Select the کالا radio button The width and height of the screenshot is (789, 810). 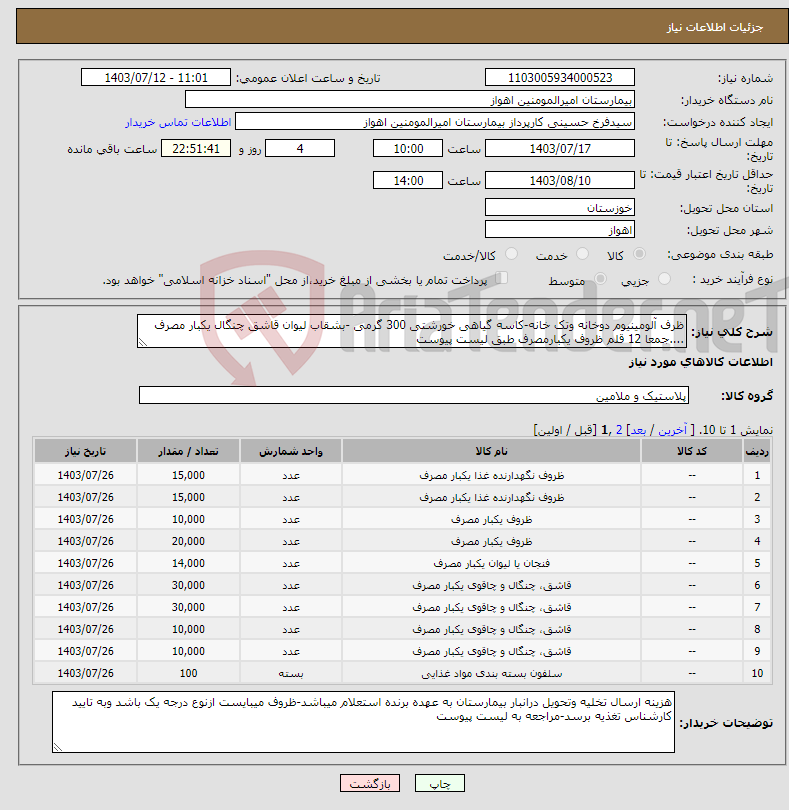pos(639,254)
